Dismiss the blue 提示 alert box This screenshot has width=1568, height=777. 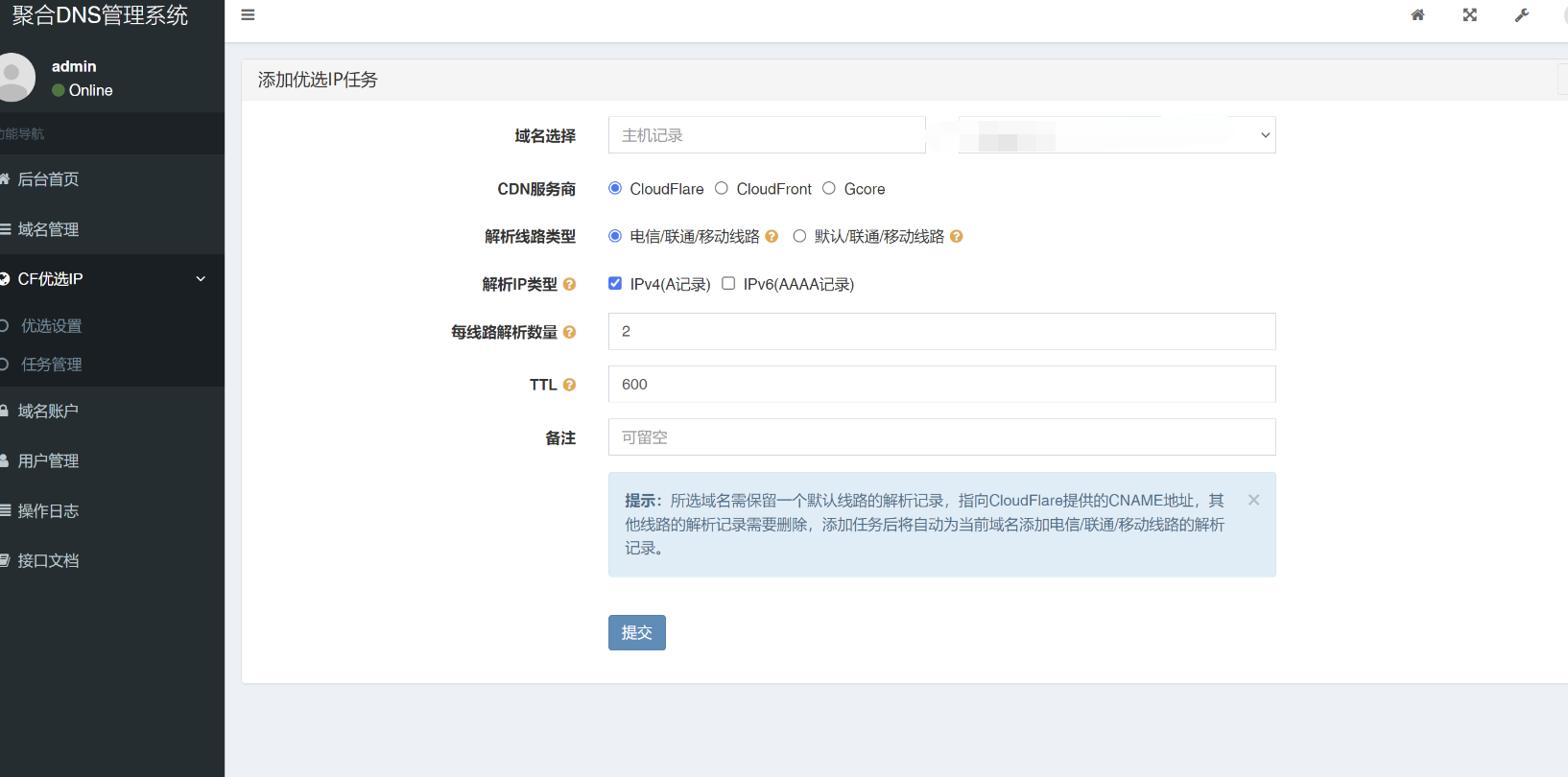click(x=1253, y=500)
